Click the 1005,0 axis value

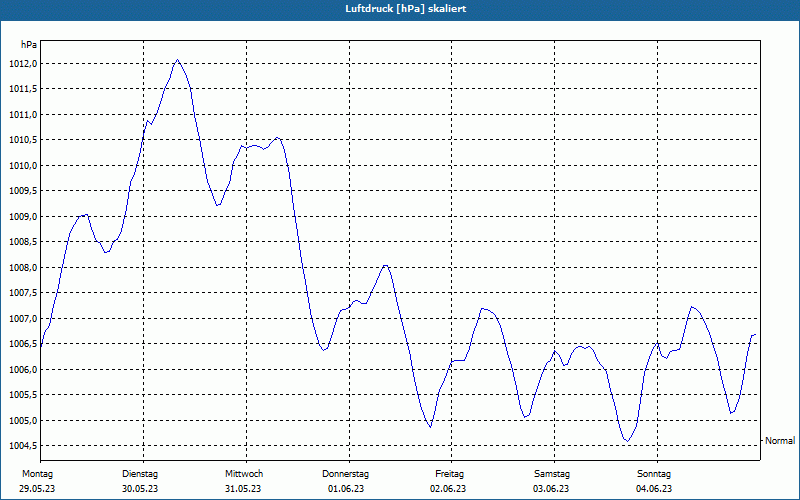23,421
